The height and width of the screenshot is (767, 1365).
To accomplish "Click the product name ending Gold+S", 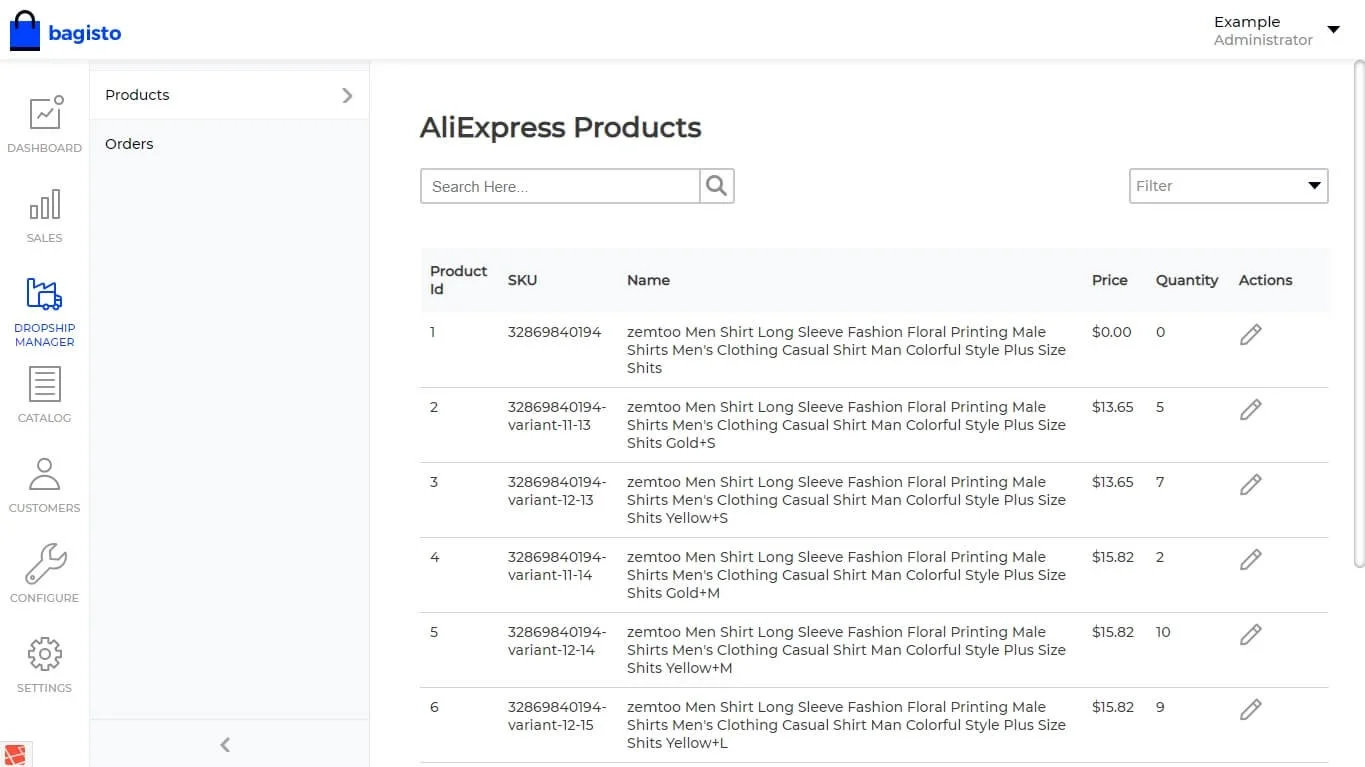I will tap(846, 425).
